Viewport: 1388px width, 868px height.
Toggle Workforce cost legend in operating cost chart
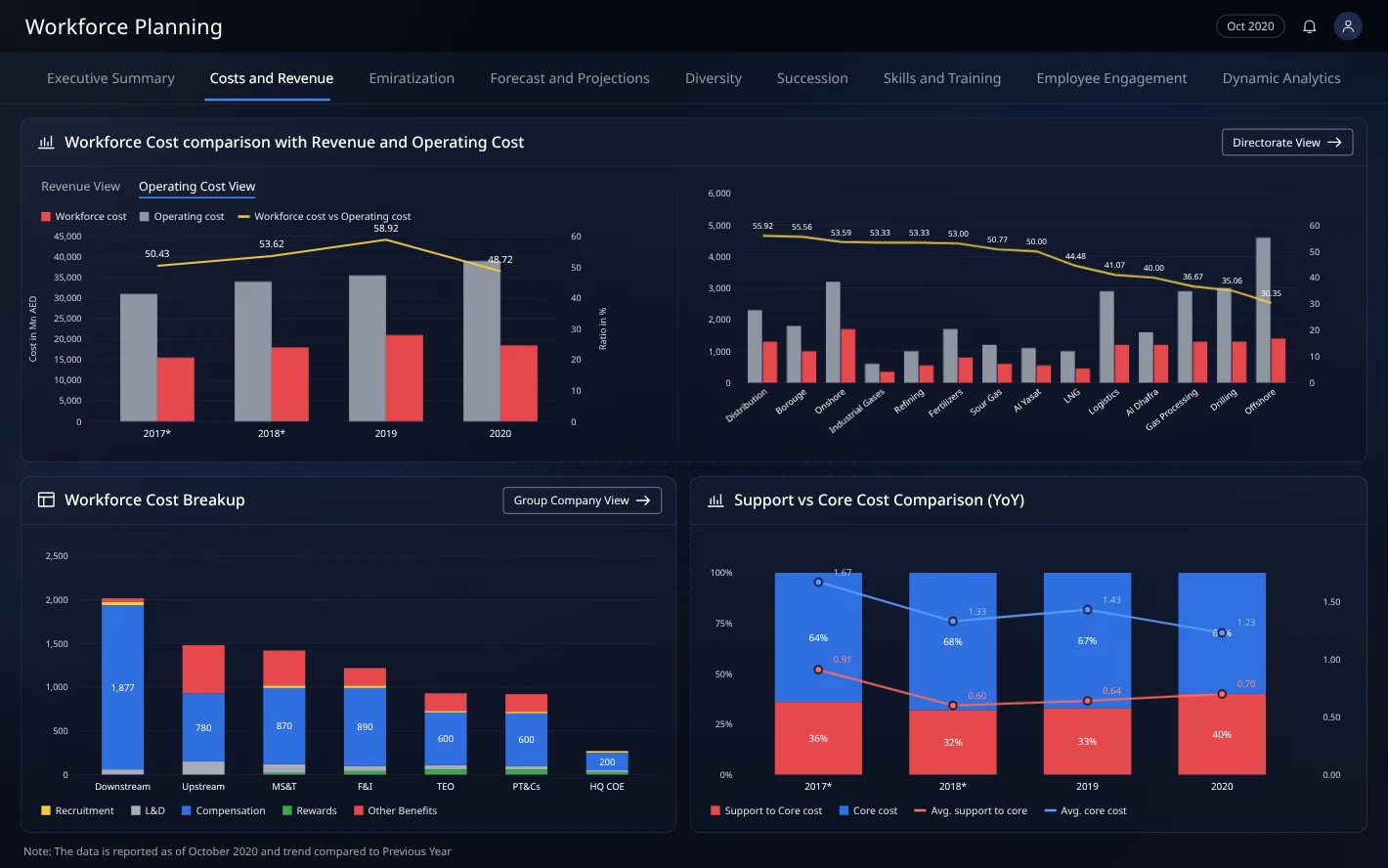tap(84, 217)
